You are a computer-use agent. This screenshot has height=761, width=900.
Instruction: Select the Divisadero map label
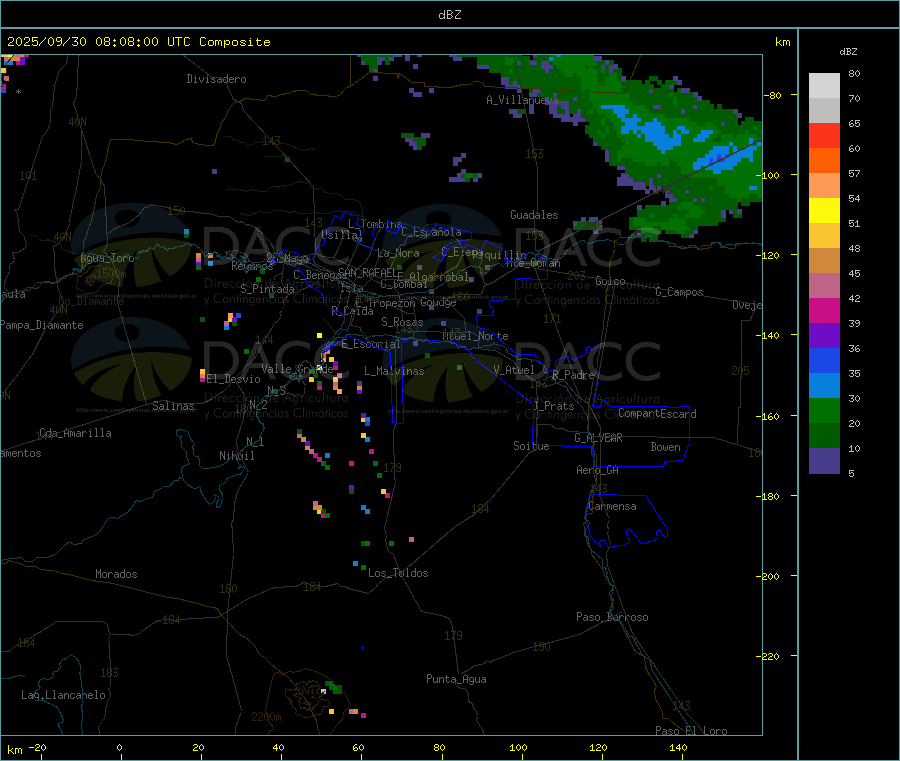(x=216, y=79)
